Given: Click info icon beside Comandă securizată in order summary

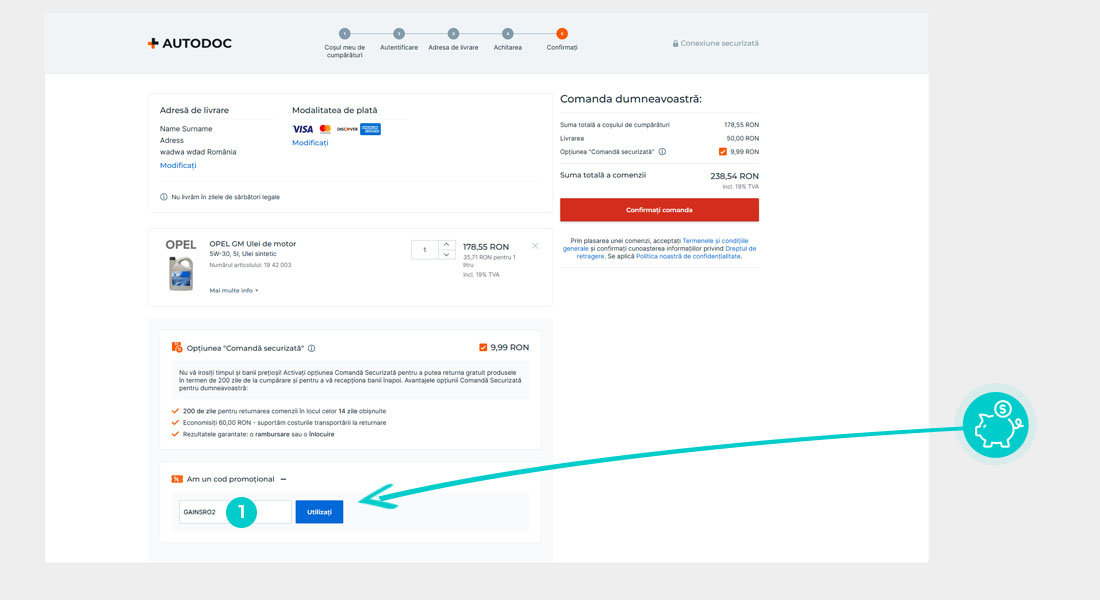Looking at the screenshot, I should [662, 152].
